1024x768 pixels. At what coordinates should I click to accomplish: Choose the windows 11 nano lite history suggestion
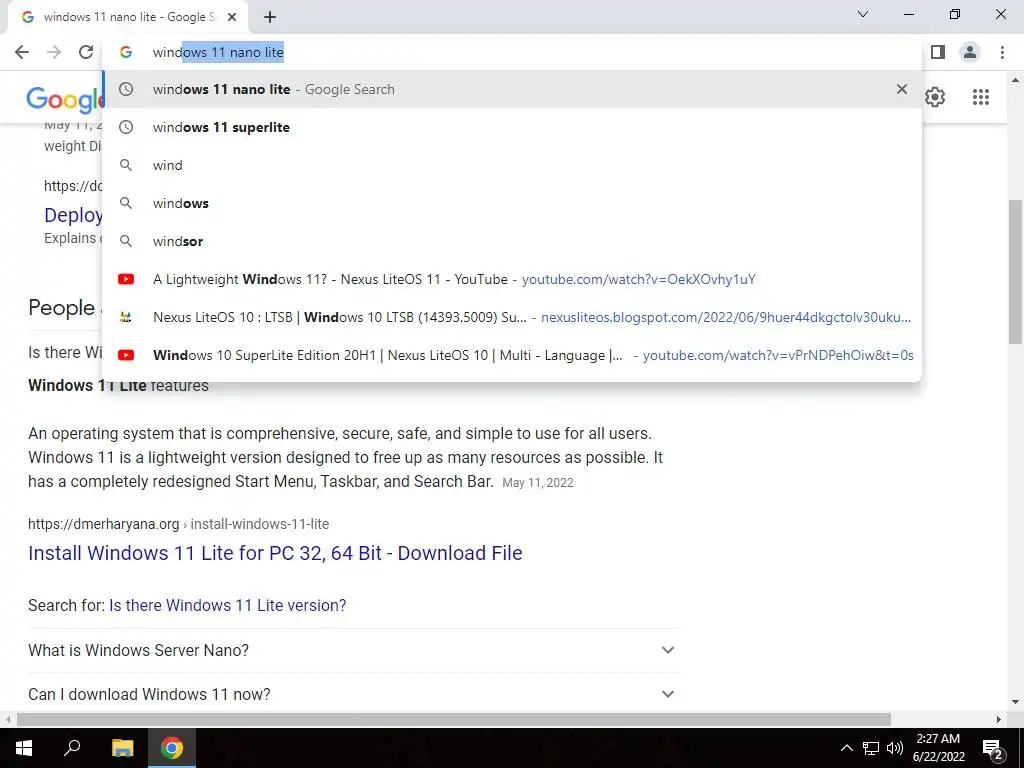512,89
